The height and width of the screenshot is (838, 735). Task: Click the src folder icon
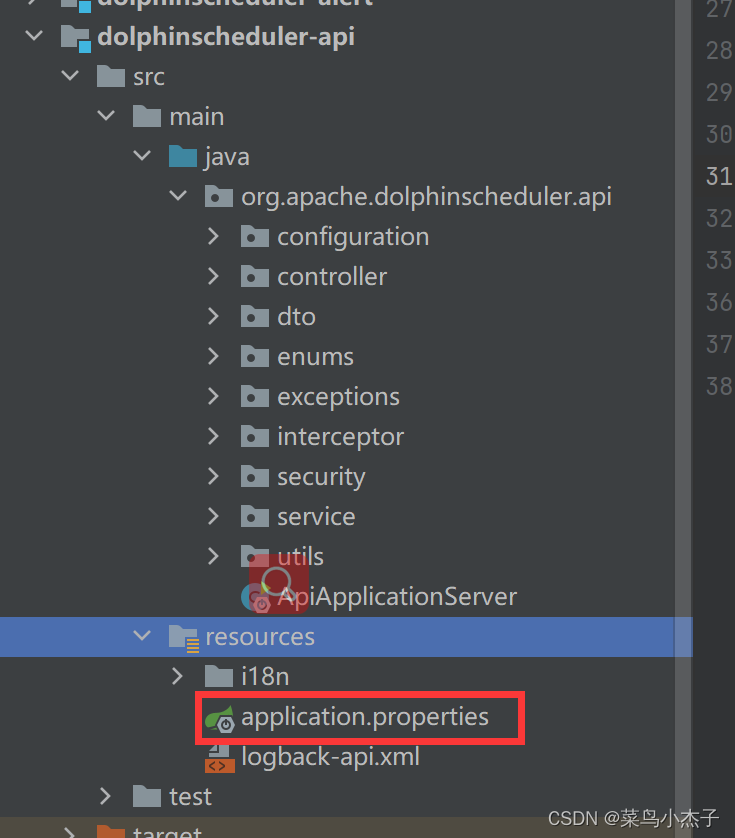[111, 76]
